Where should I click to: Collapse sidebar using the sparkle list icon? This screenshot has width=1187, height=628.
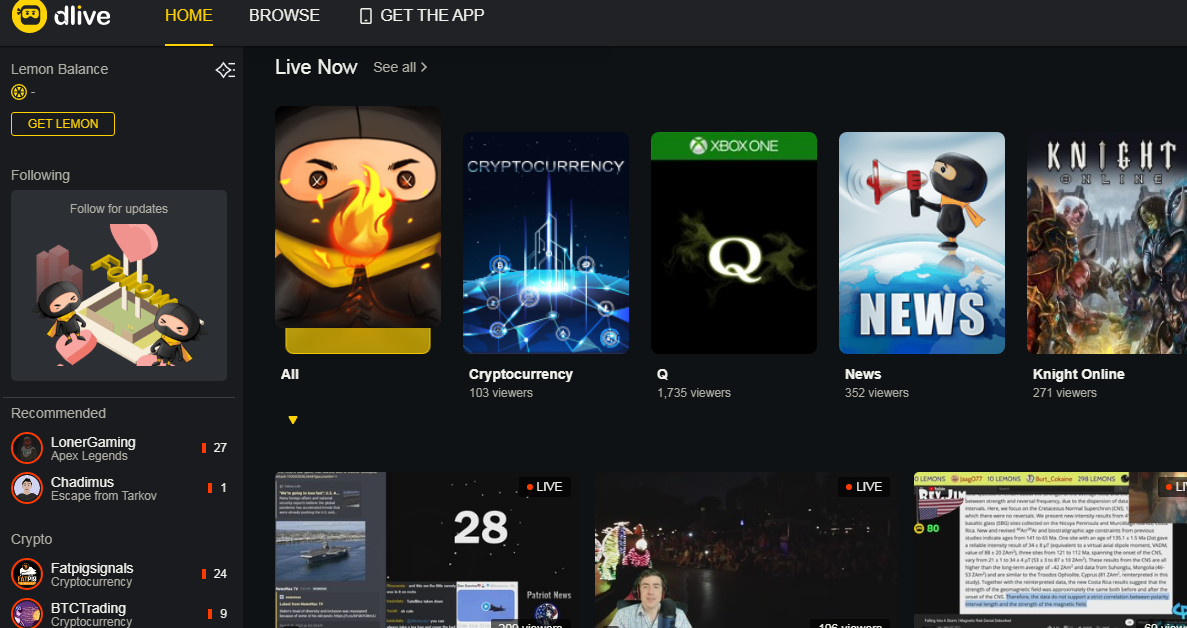click(225, 70)
